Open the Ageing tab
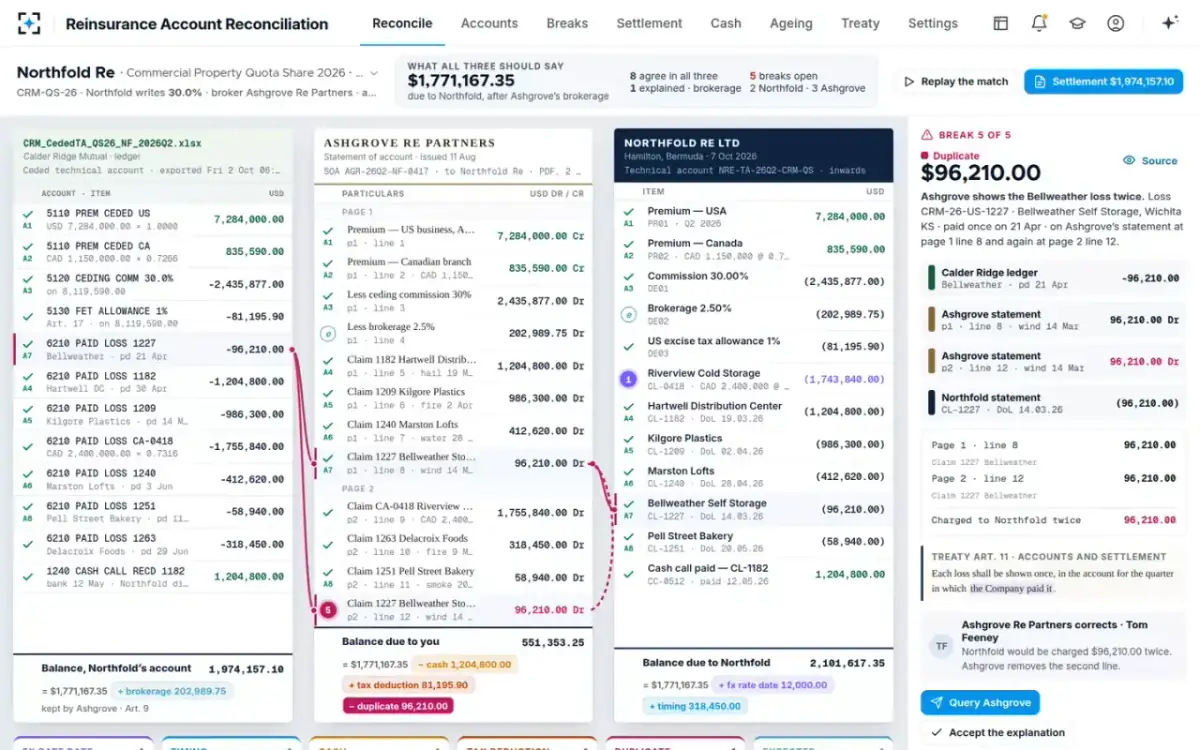The width and height of the screenshot is (1200, 750). tap(791, 23)
